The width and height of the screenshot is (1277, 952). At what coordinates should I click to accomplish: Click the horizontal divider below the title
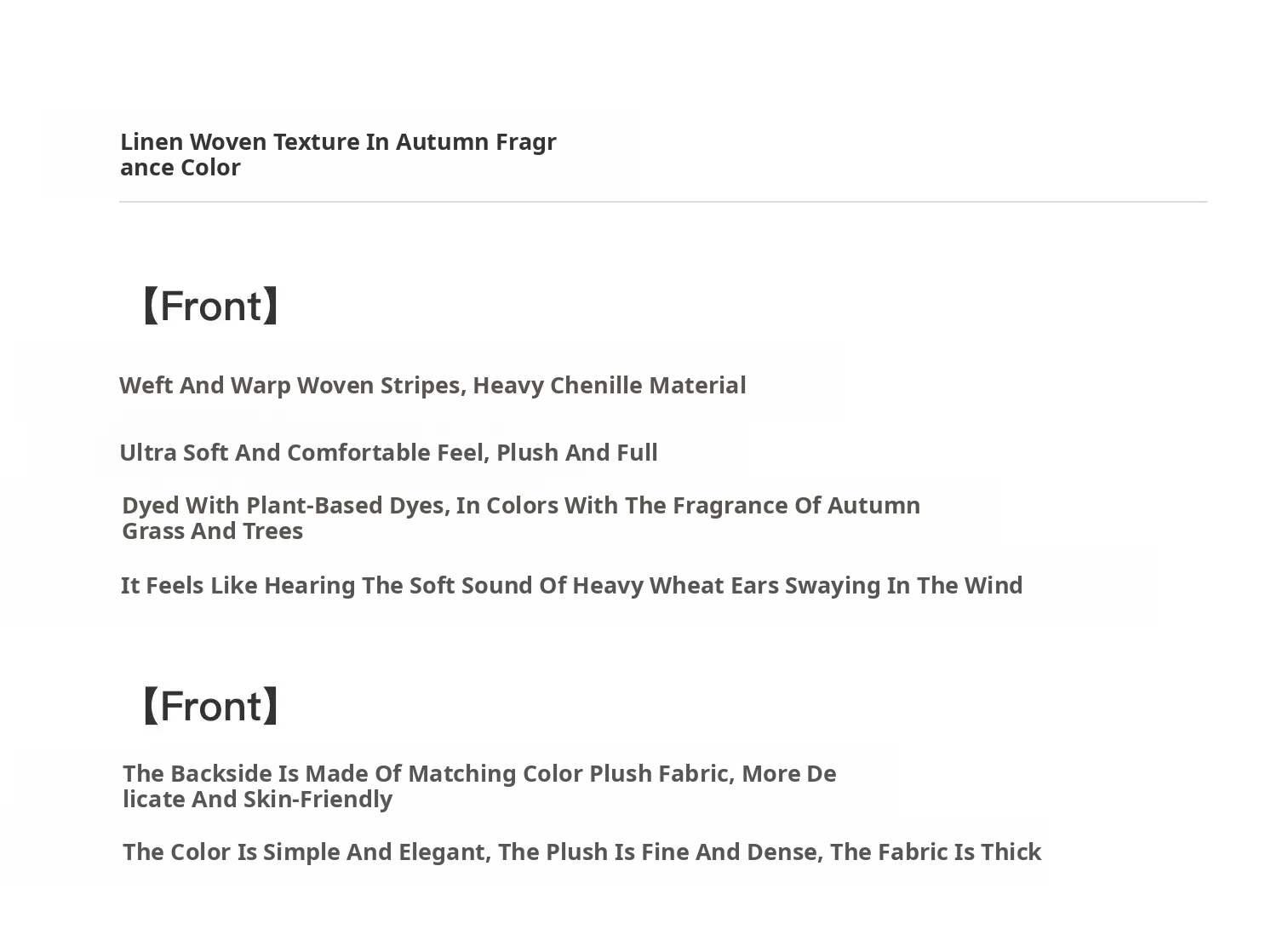click(662, 202)
